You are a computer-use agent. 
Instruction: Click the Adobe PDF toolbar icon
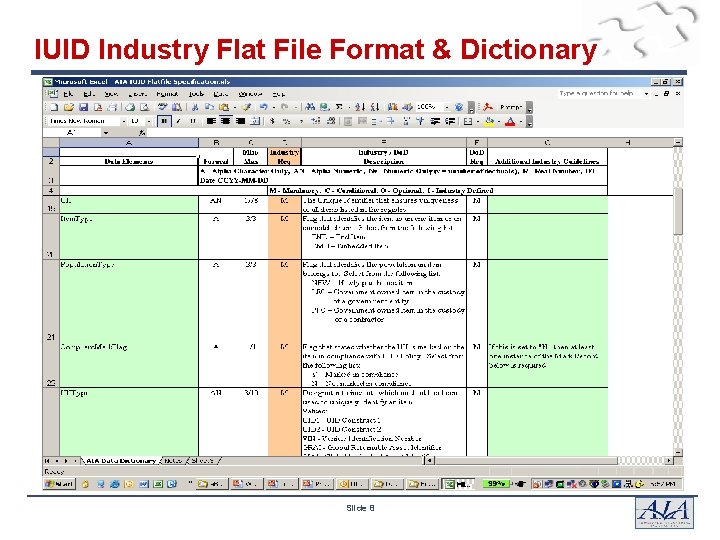(x=488, y=107)
